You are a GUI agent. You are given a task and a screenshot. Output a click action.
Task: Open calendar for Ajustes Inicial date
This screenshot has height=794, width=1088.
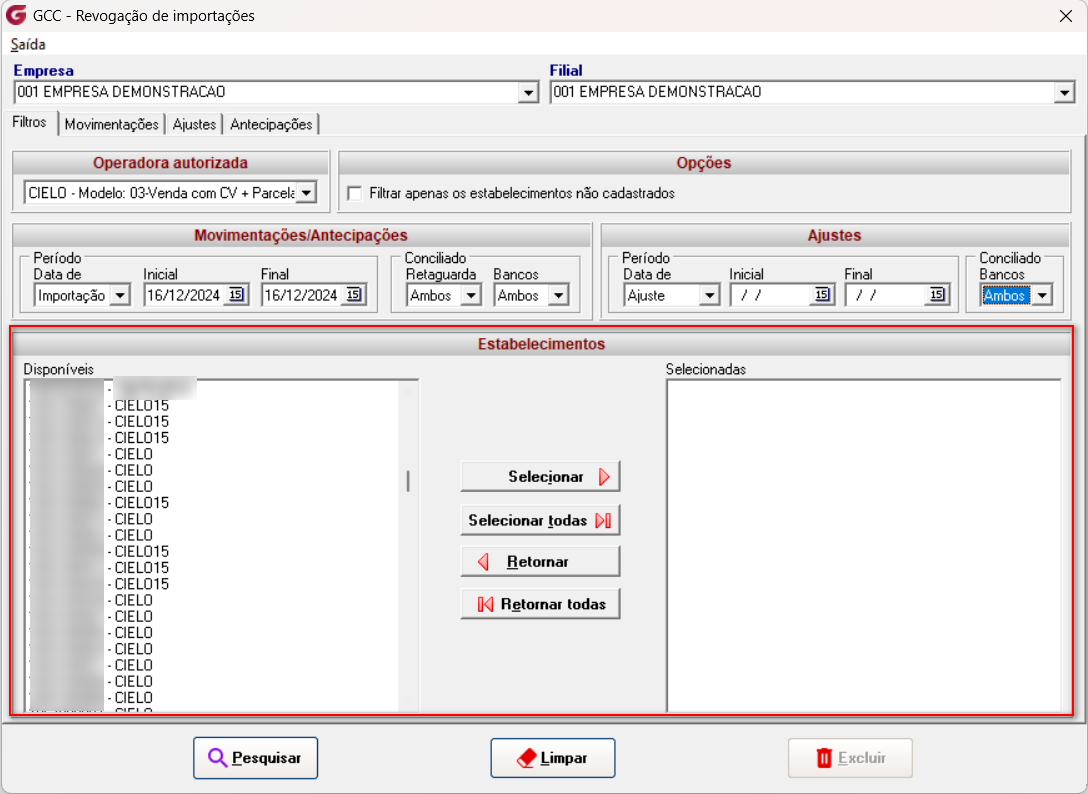click(x=822, y=295)
